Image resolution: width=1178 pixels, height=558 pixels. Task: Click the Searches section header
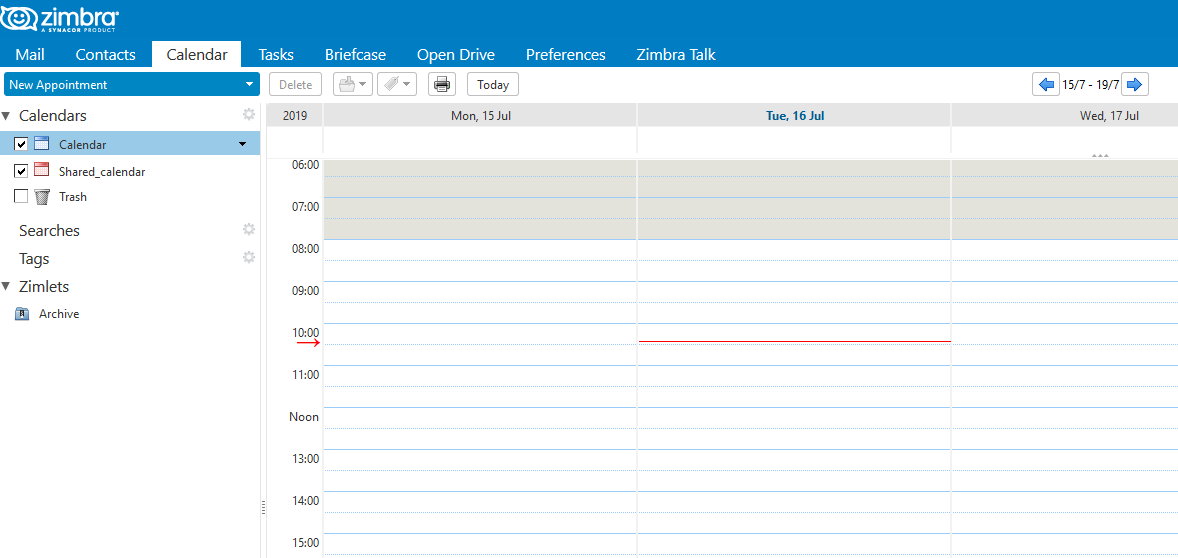(x=49, y=231)
